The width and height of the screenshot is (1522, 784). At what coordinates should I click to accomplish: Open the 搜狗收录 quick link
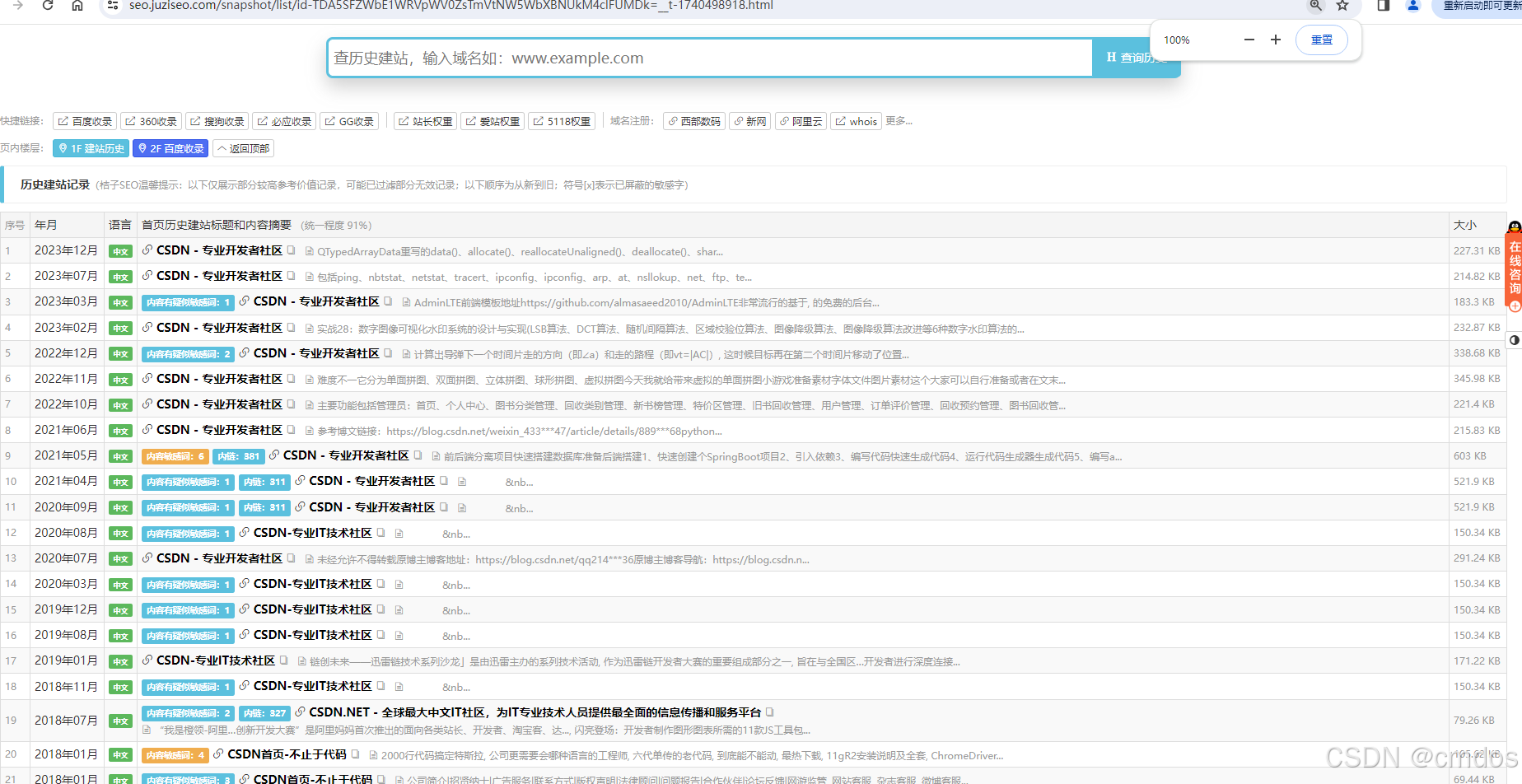click(x=217, y=121)
